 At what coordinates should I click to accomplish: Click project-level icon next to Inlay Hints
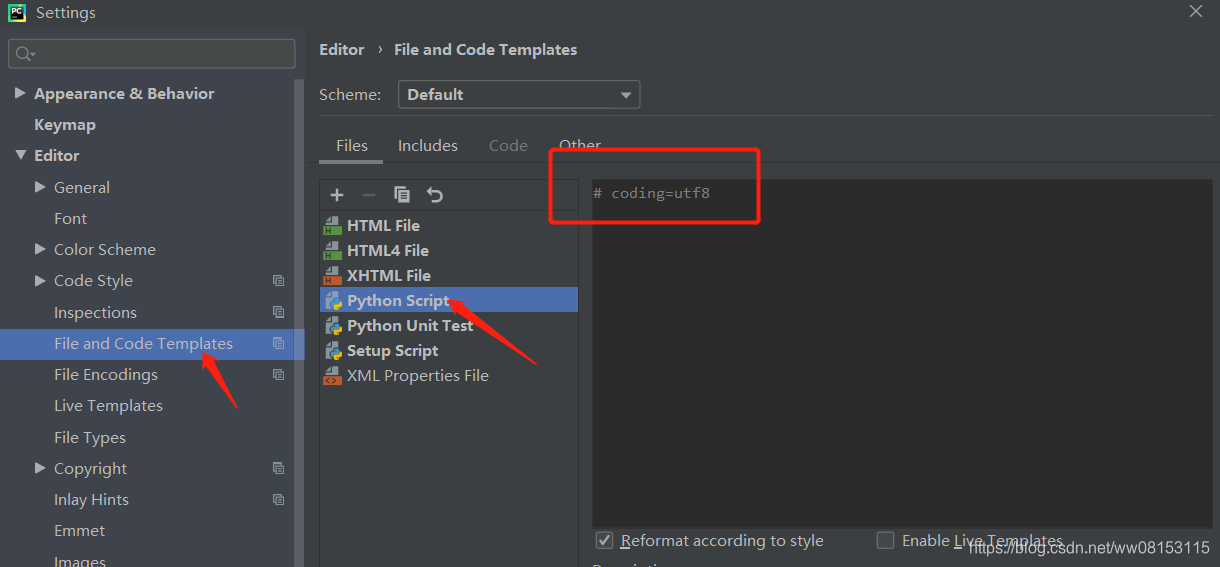[x=279, y=499]
